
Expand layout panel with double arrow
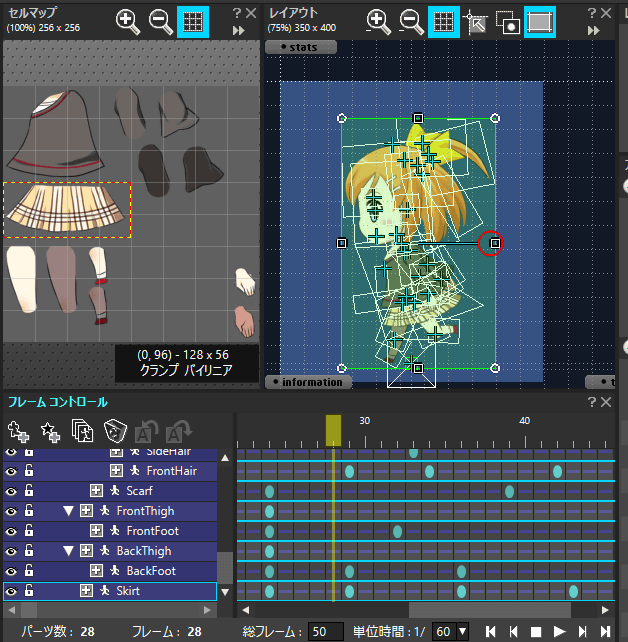pos(594,30)
